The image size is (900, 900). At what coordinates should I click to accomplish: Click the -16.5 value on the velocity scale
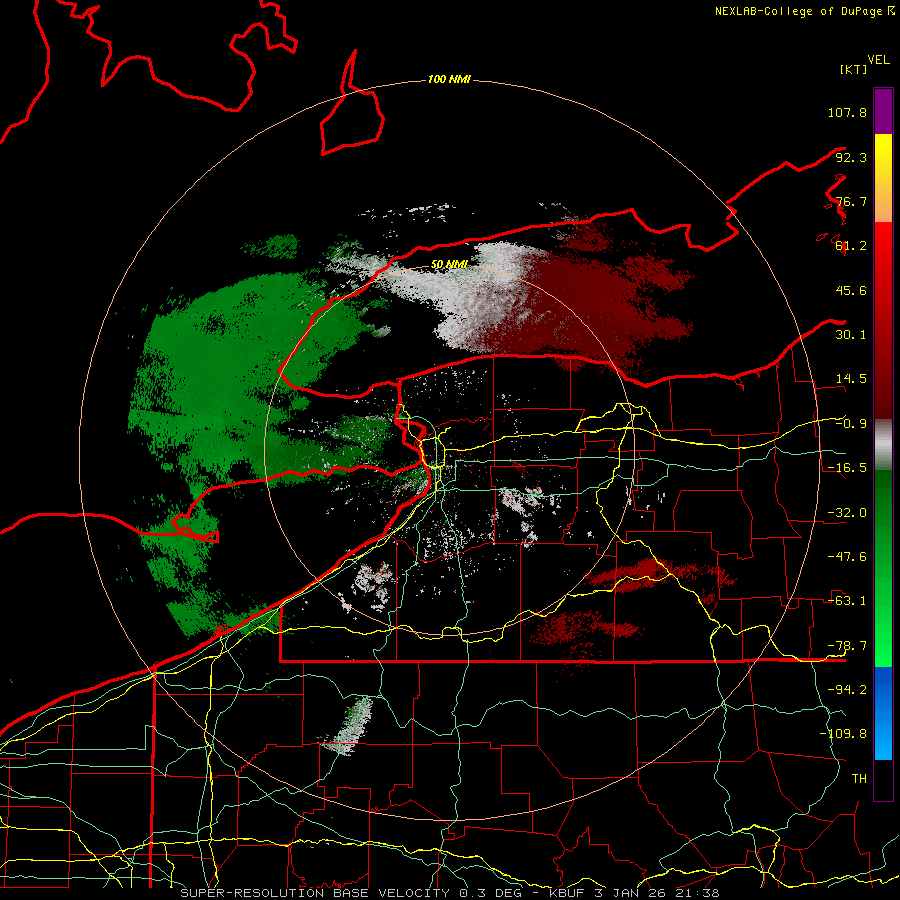(847, 468)
